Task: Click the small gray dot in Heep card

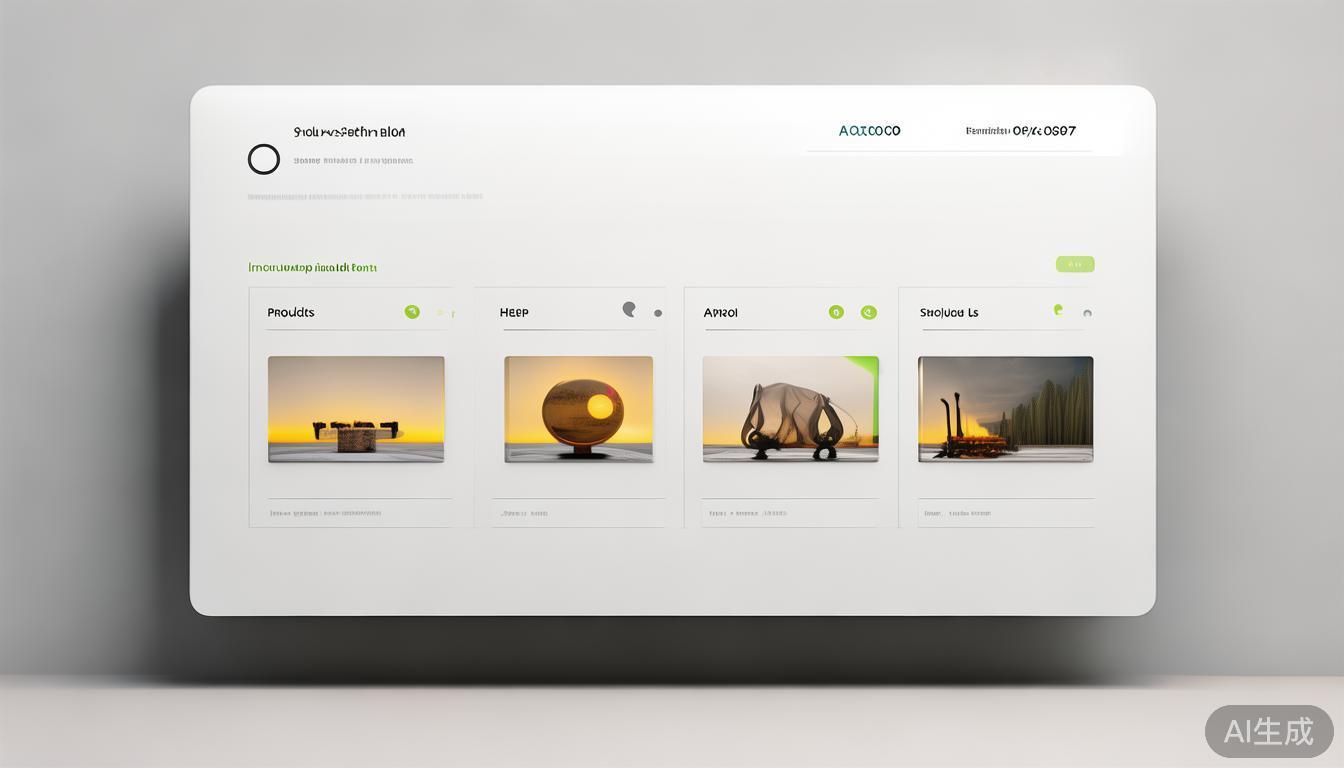Action: (x=658, y=313)
